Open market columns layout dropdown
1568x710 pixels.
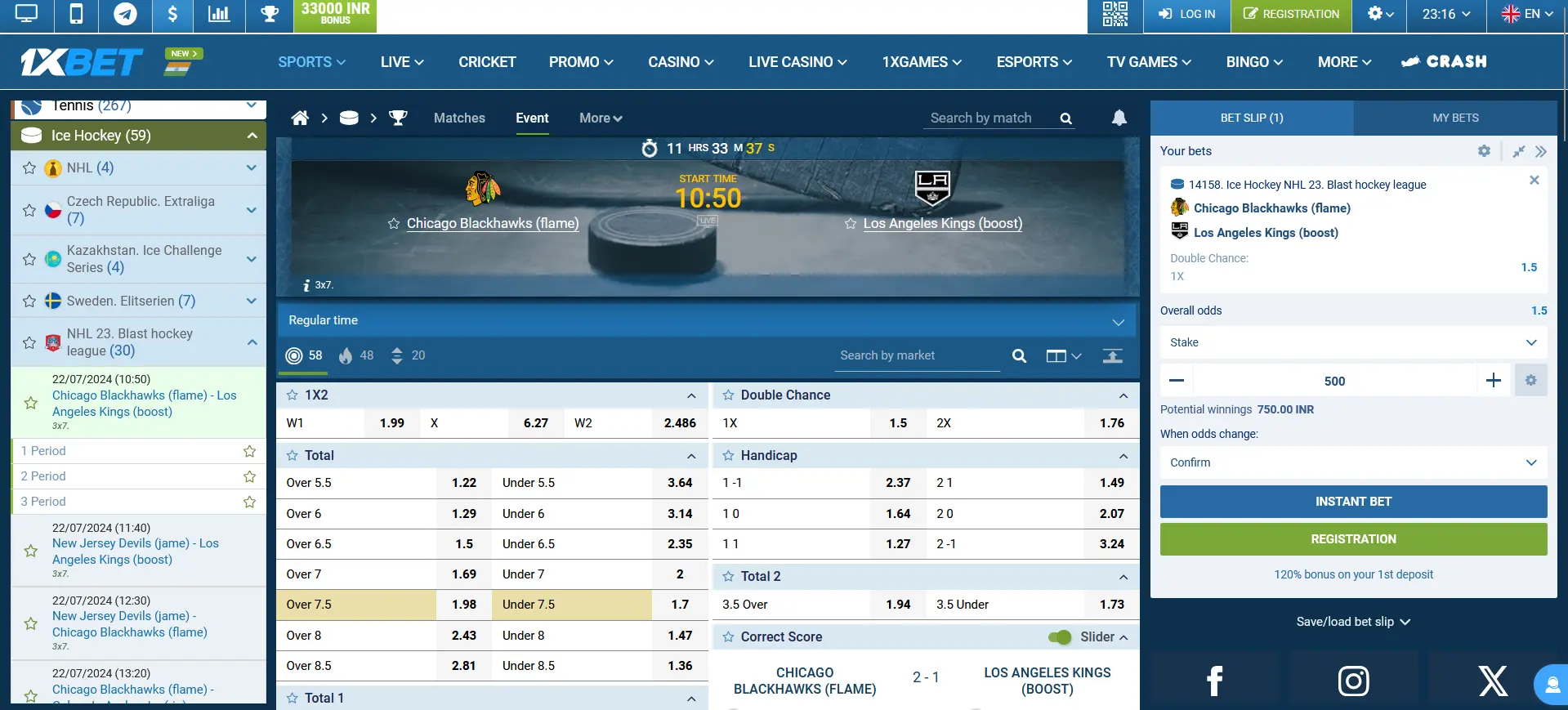click(1063, 355)
